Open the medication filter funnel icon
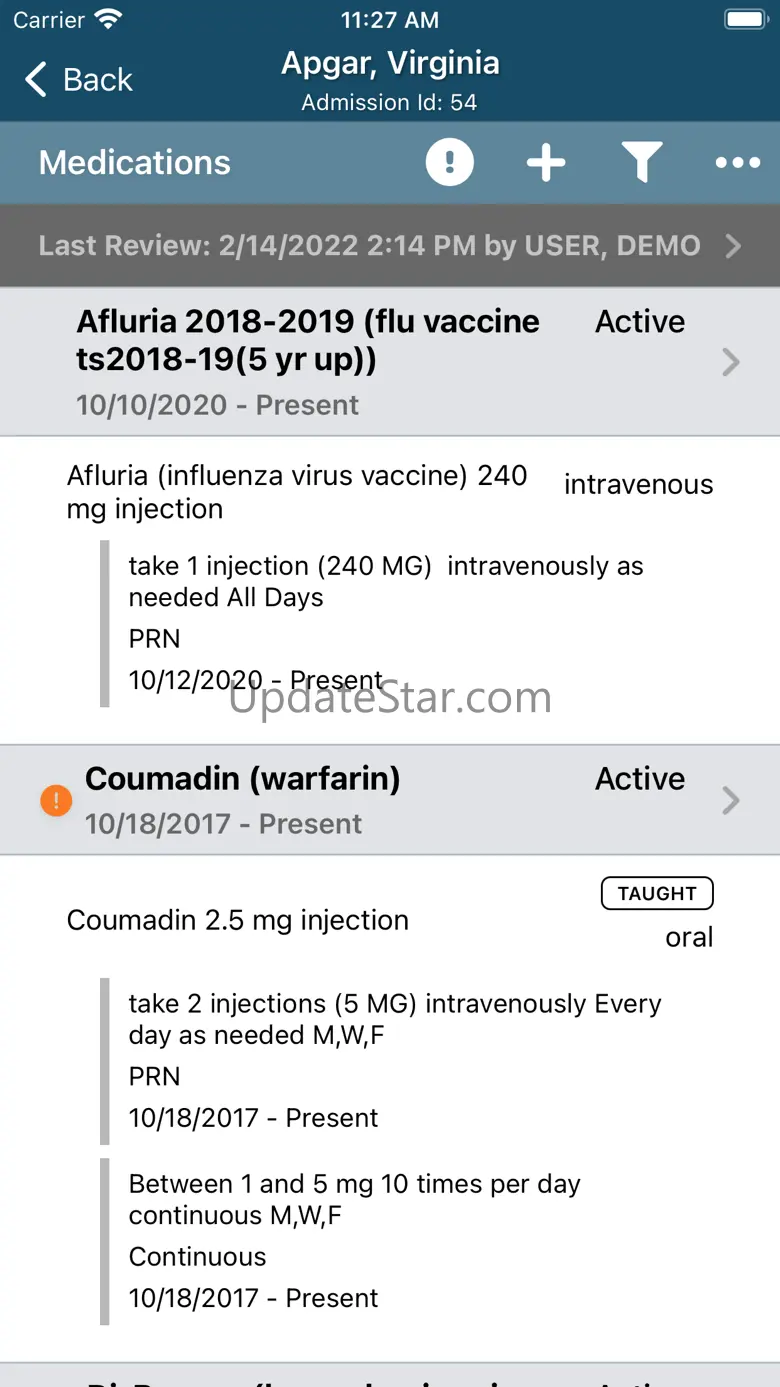 pos(641,162)
